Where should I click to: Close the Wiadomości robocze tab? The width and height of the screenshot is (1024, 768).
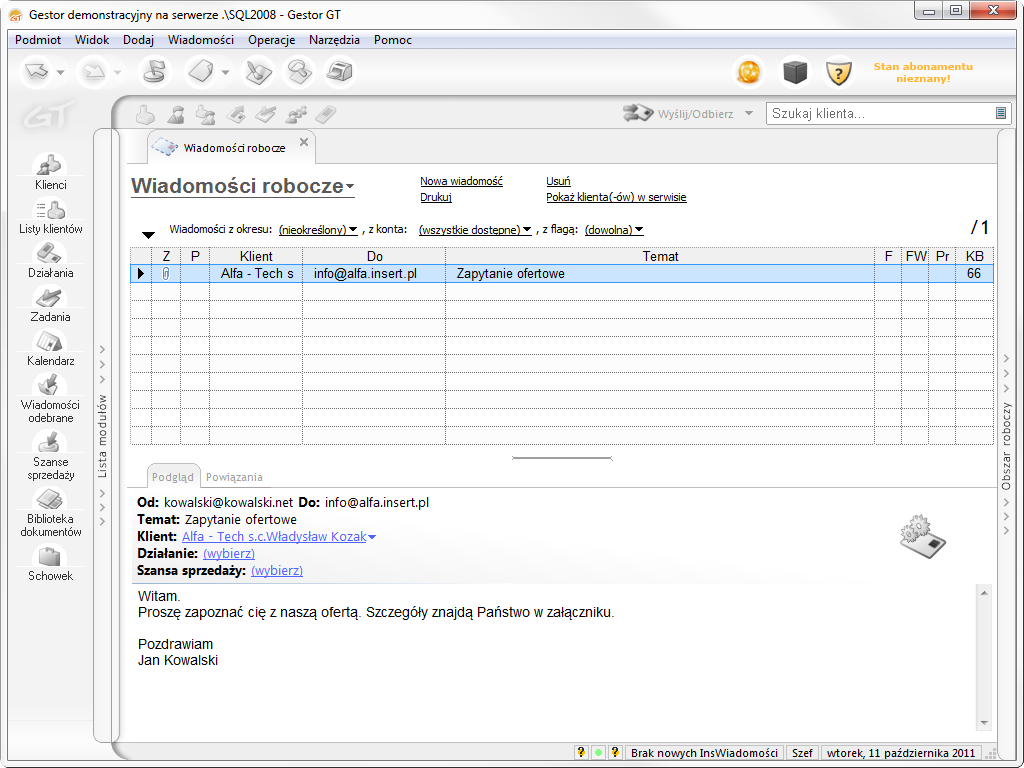tap(304, 142)
